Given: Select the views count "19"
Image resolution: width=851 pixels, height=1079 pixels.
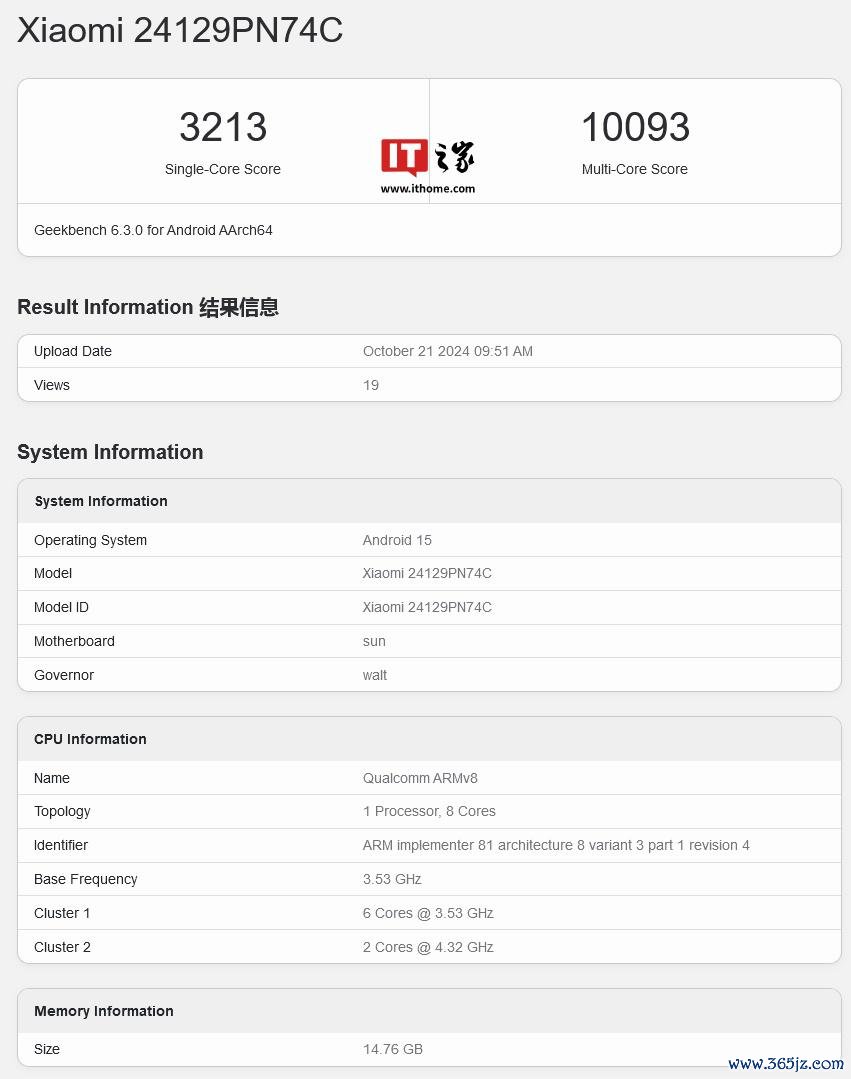Looking at the screenshot, I should [371, 385].
